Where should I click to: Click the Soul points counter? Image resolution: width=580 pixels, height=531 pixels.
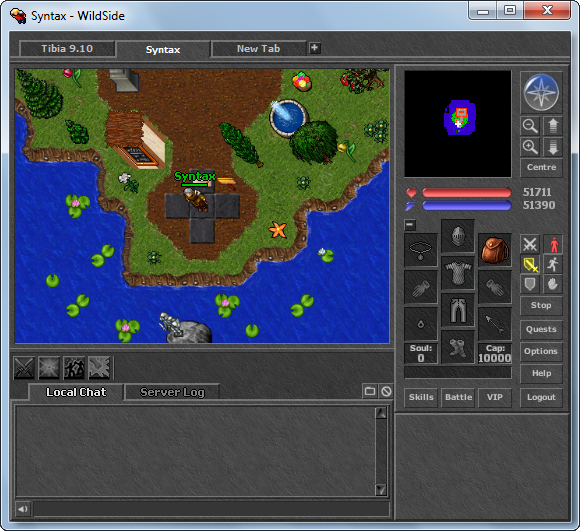coord(421,354)
